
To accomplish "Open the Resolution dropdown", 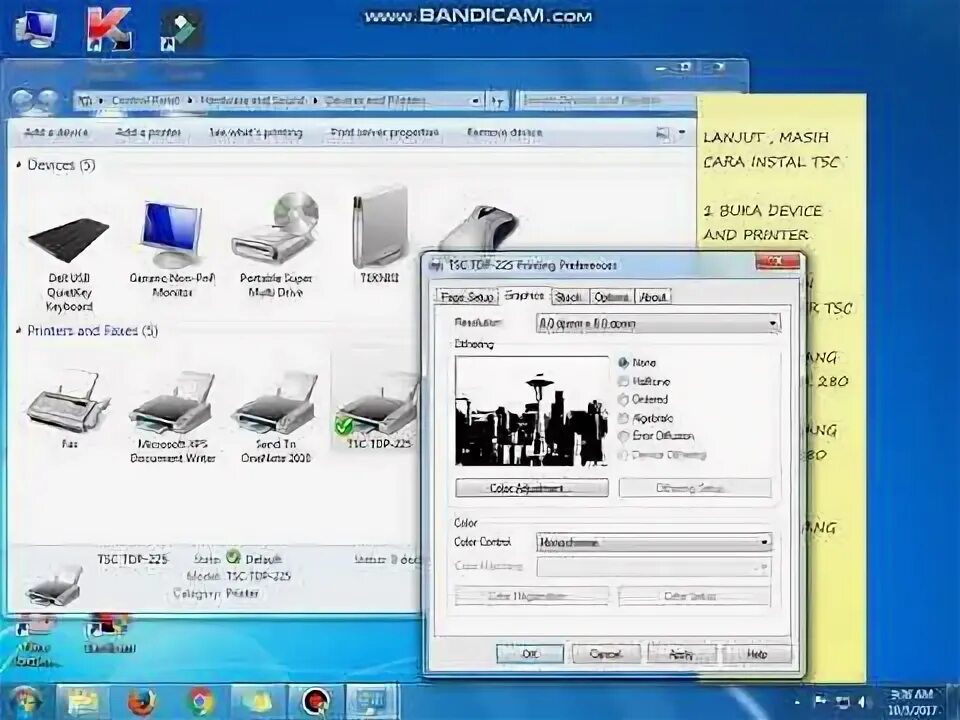I will click(x=658, y=323).
